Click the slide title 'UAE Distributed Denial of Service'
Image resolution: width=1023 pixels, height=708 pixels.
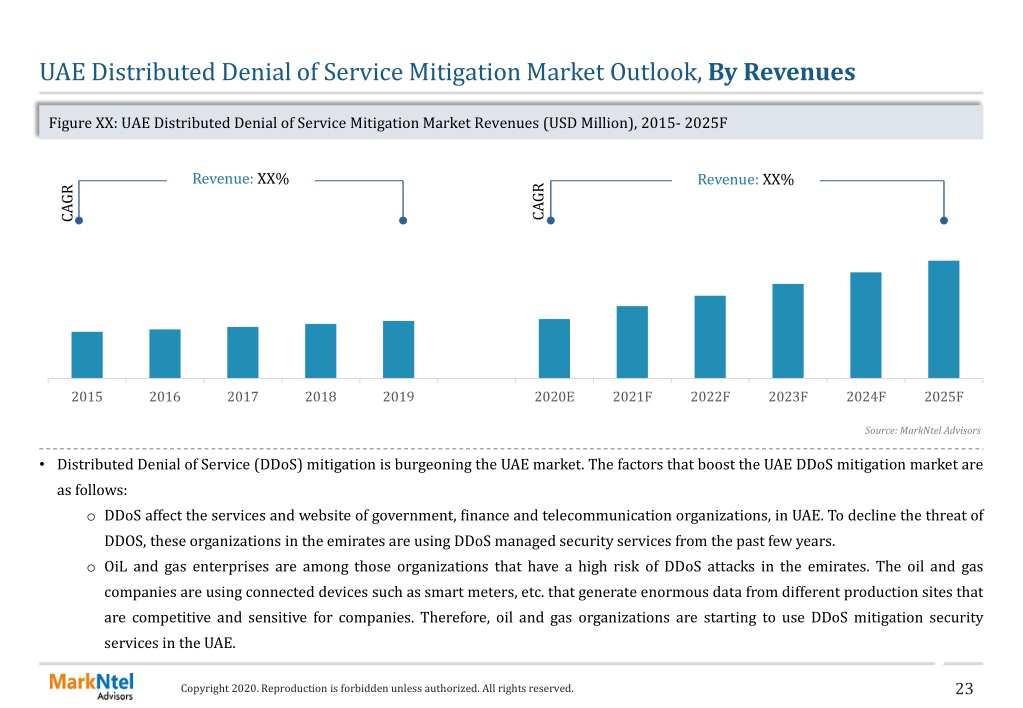[448, 72]
